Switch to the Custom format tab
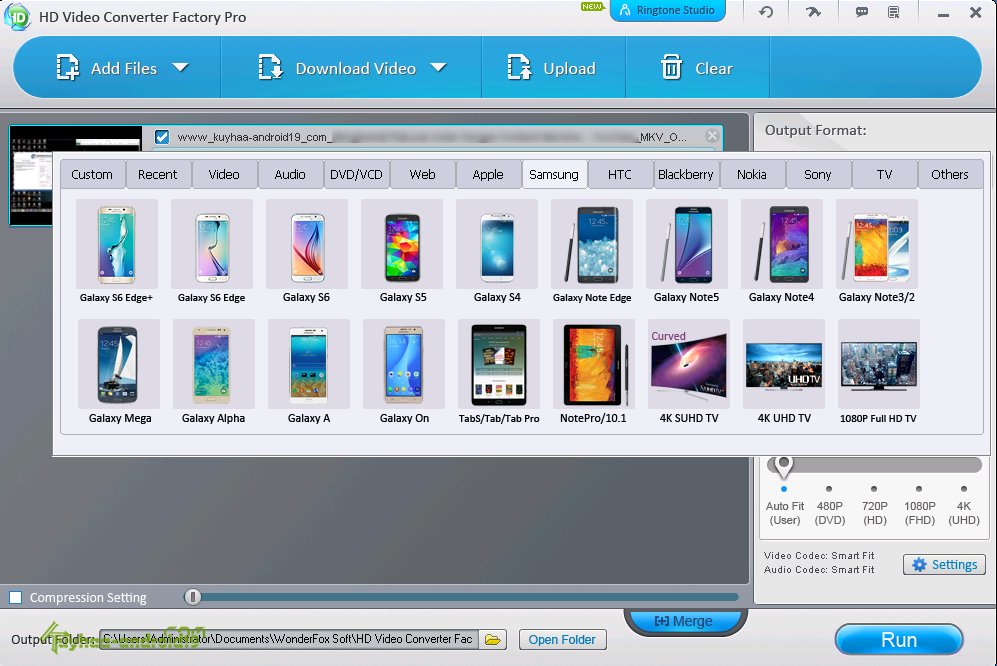This screenshot has height=666, width=997. tap(92, 174)
